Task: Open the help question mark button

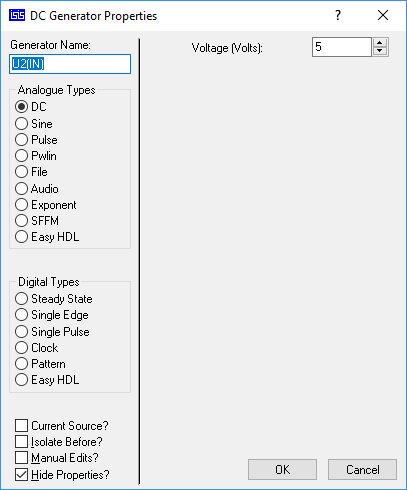Action: pyautogui.click(x=338, y=15)
